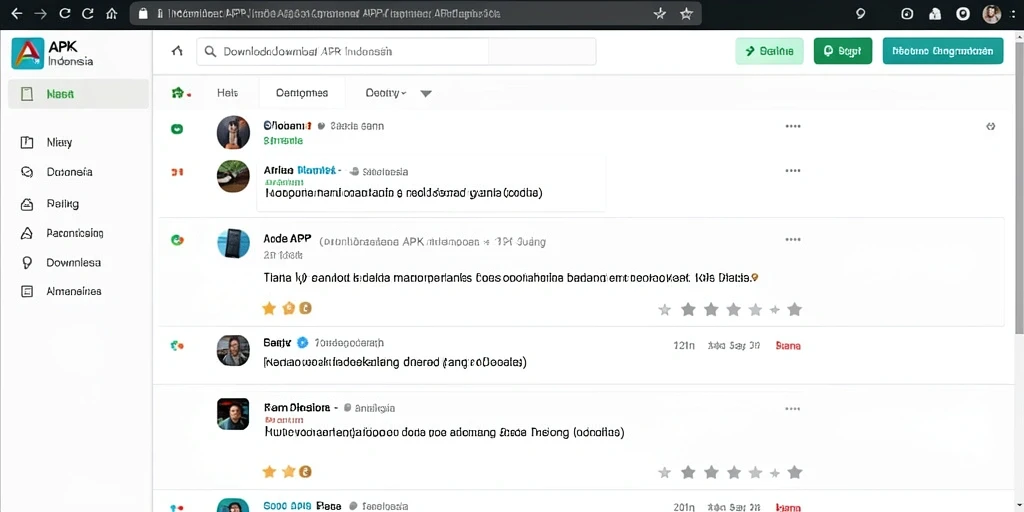Click the dark green Sugpt button
This screenshot has height=512, width=1024.
pyautogui.click(x=842, y=51)
